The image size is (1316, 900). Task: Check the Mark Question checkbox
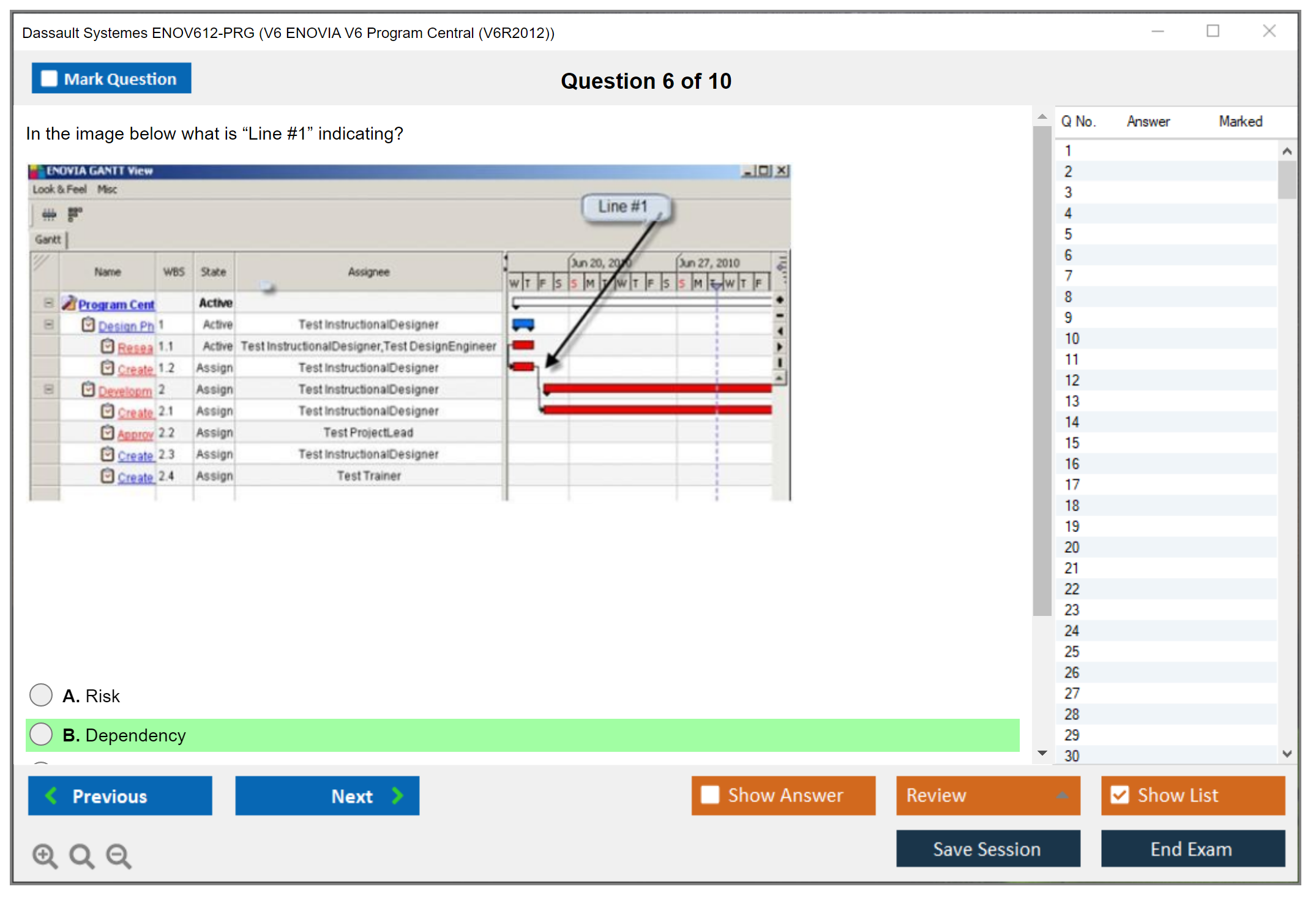click(x=49, y=78)
